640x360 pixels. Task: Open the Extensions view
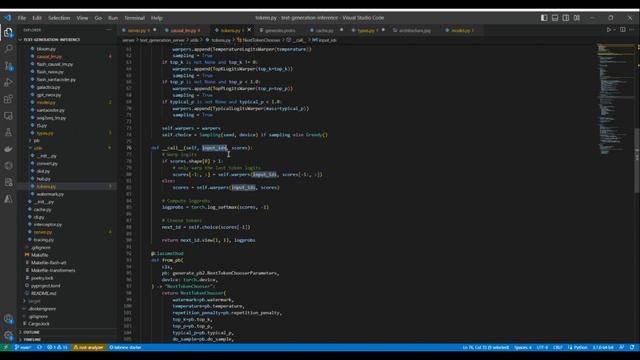8,99
